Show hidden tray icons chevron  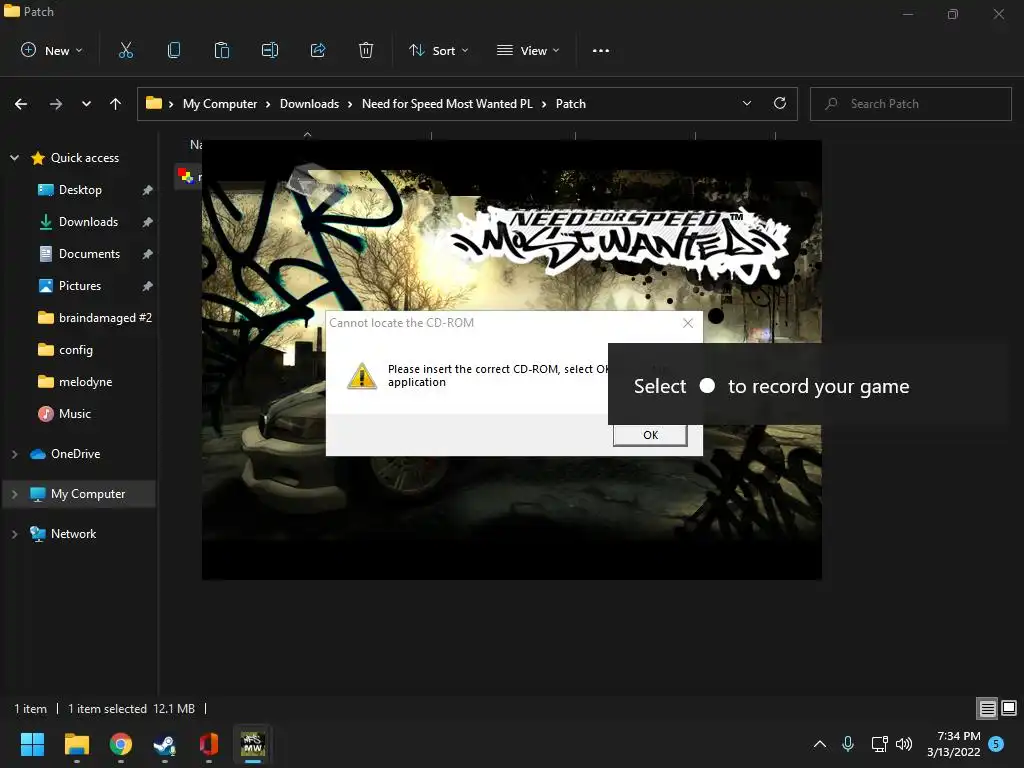coord(820,743)
